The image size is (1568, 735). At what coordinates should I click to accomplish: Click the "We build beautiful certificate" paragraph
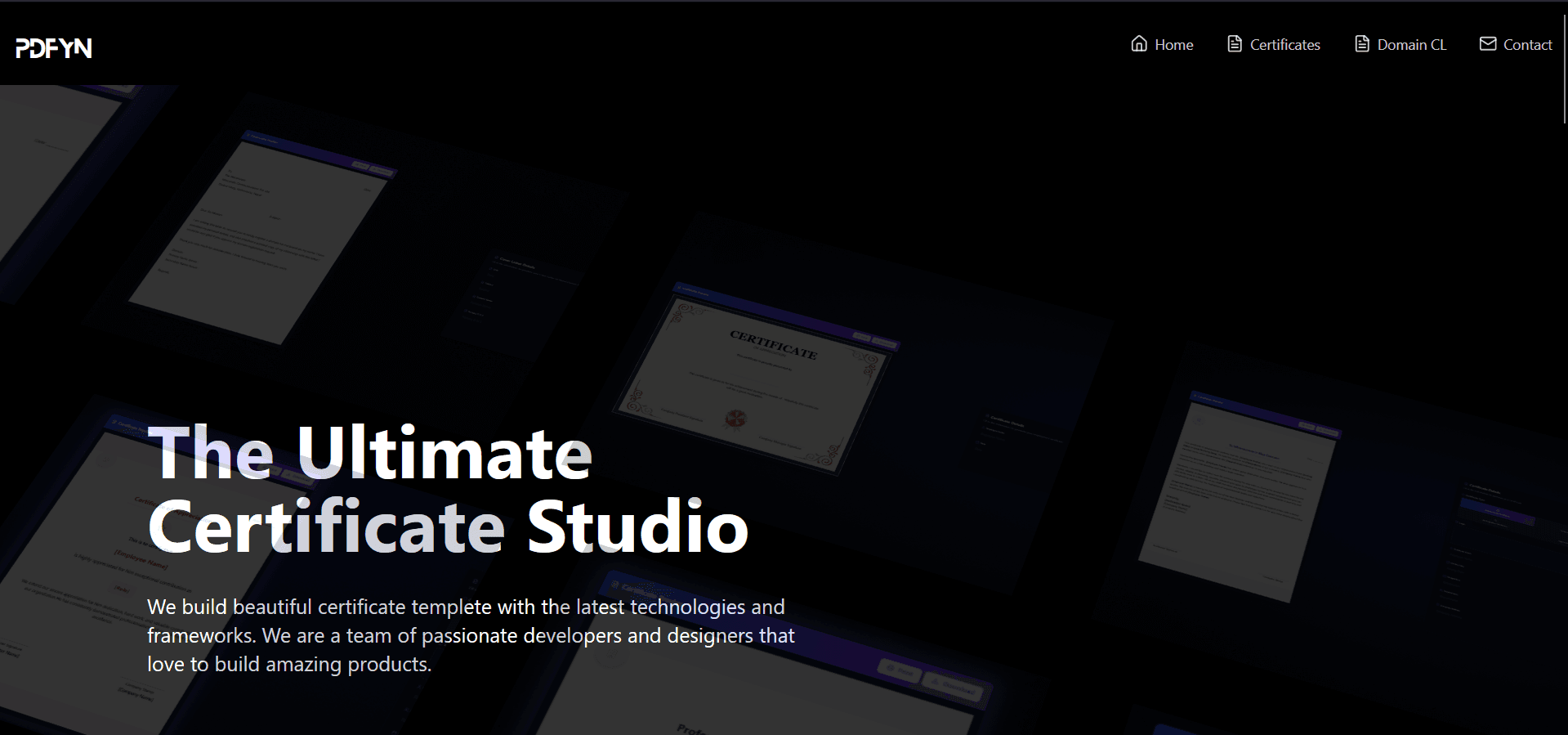pyautogui.click(x=471, y=635)
